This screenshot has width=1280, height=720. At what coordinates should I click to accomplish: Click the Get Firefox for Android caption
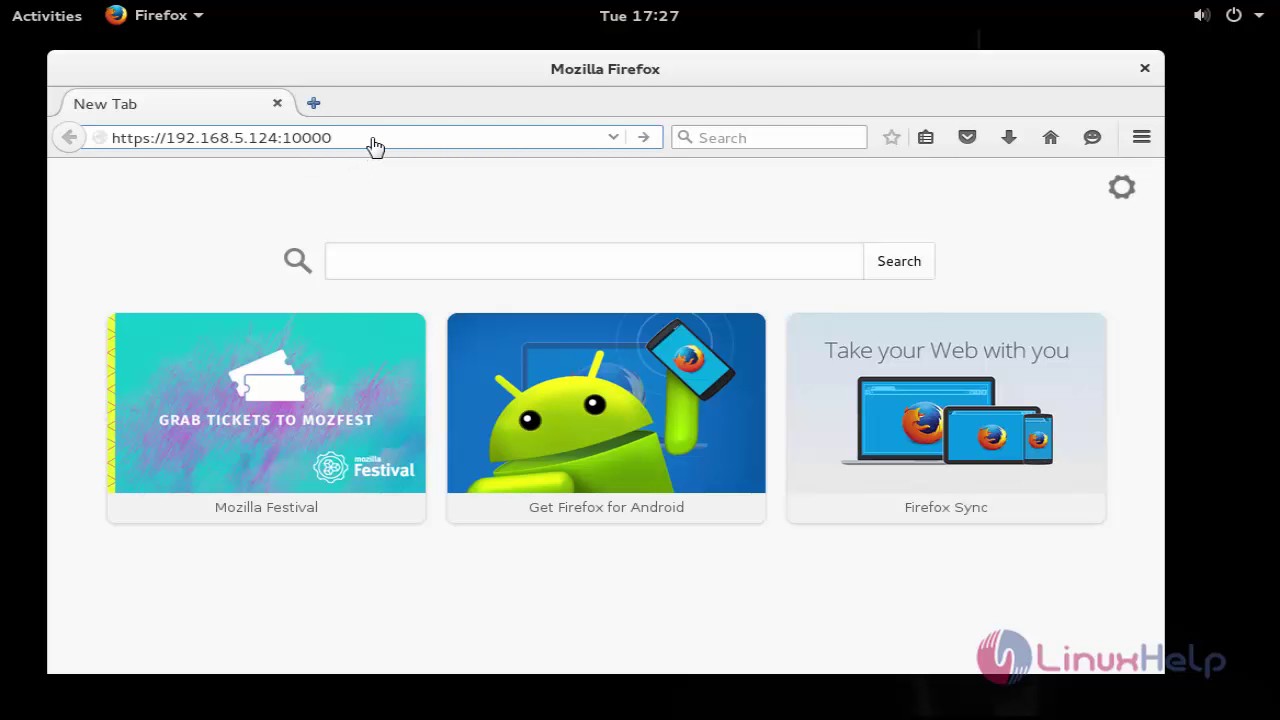click(606, 507)
